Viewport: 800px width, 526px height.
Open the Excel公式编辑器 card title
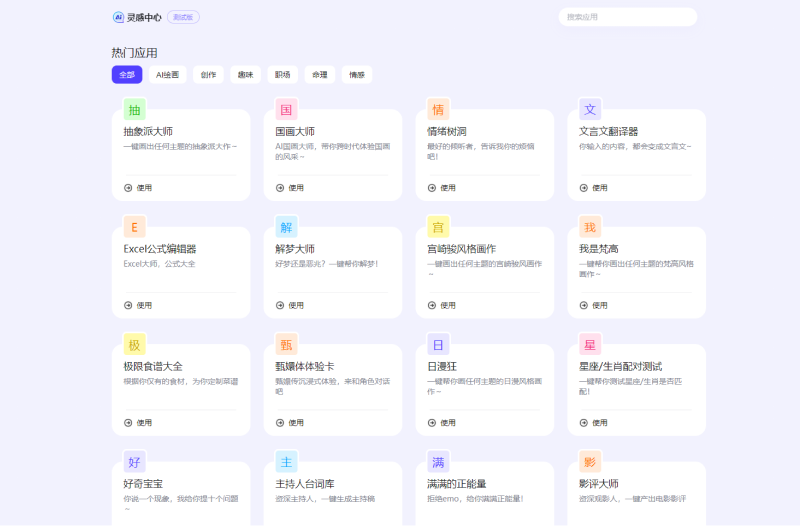160,249
